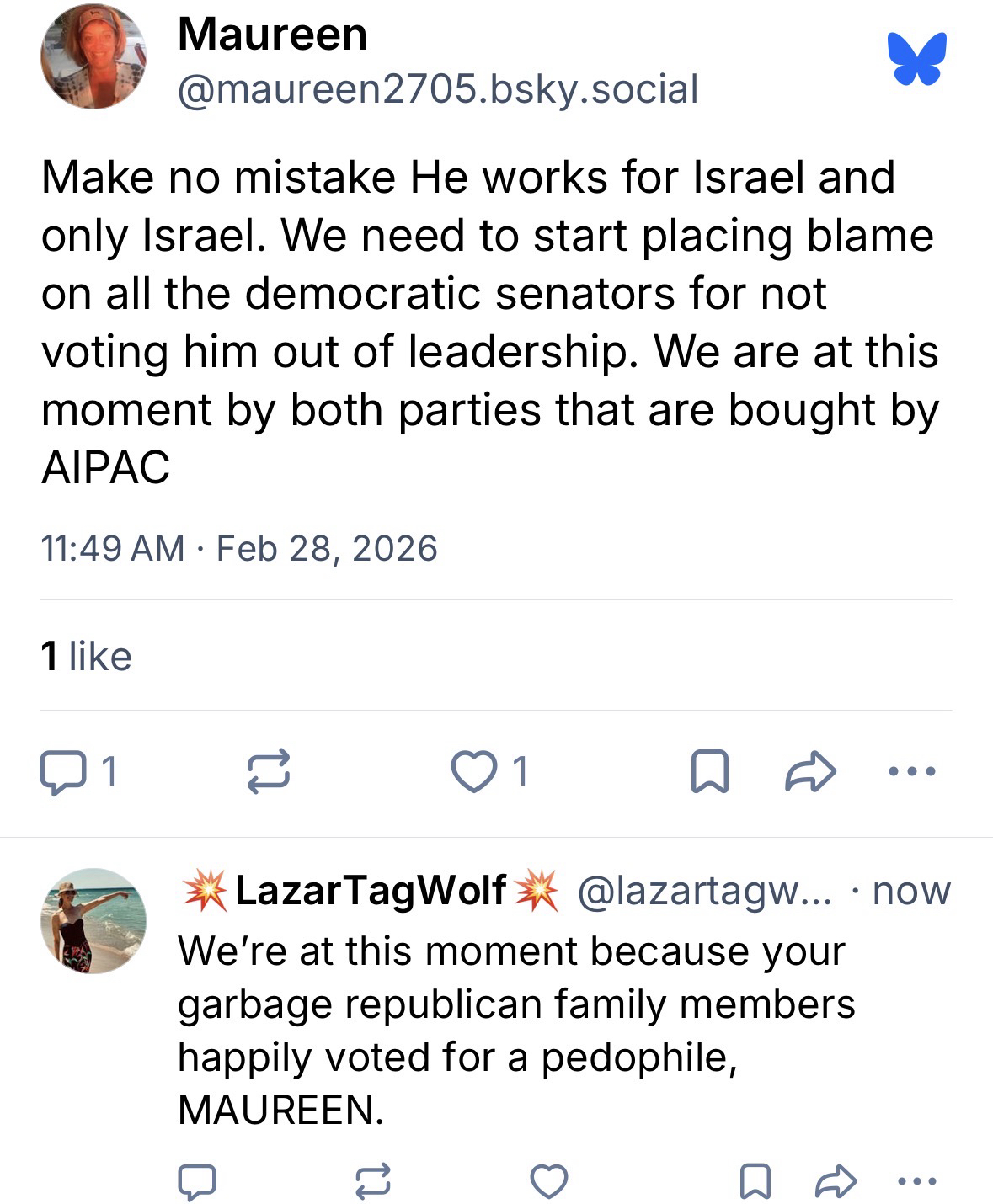Open three-dot menu on LazarTagWolf's reply

(917, 1181)
